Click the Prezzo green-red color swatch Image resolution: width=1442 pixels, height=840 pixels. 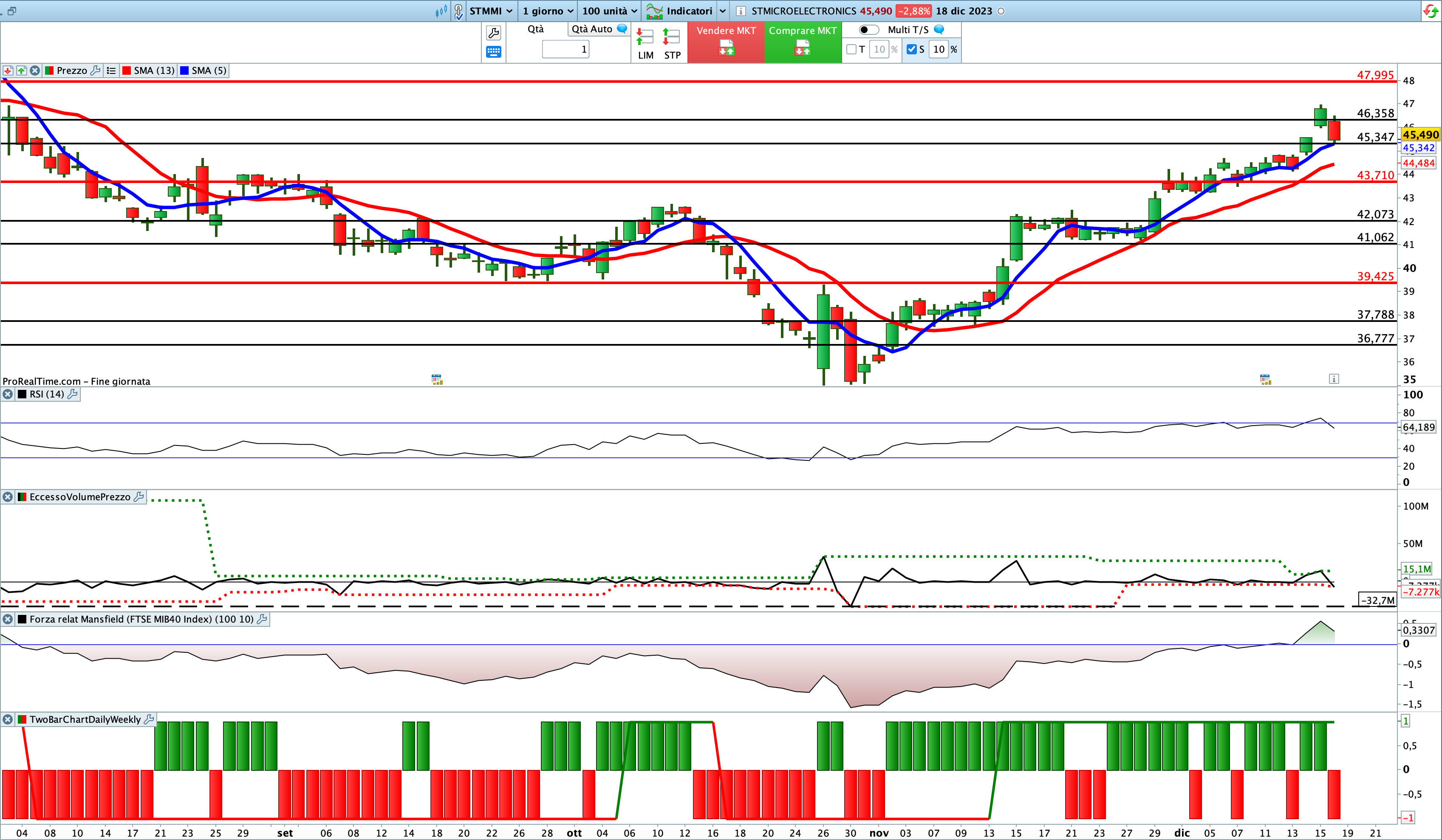[49, 70]
